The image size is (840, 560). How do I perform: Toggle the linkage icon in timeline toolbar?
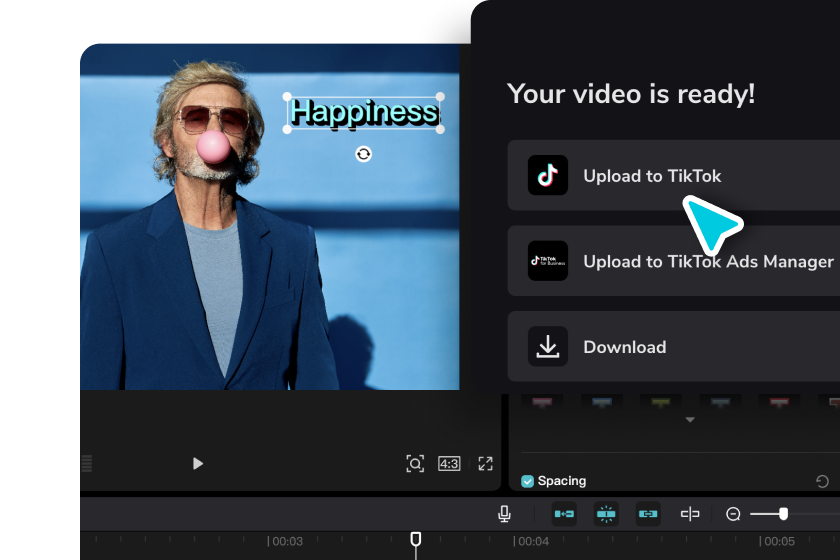pos(648,514)
